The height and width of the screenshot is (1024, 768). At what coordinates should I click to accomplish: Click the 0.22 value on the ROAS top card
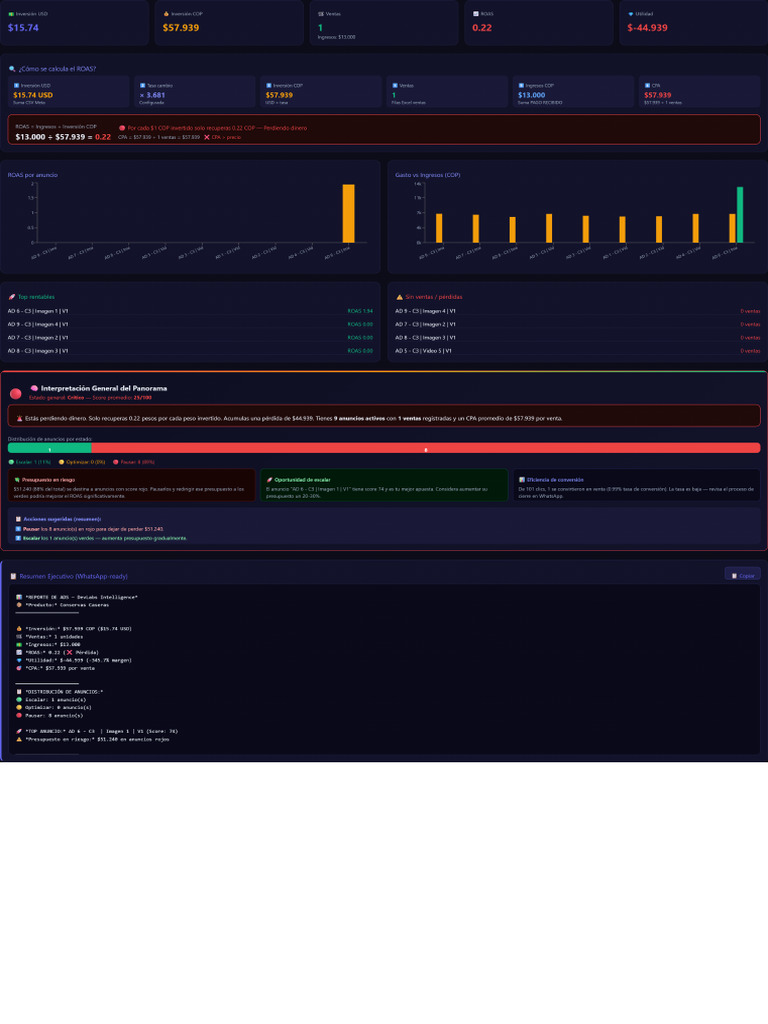[x=482, y=27]
